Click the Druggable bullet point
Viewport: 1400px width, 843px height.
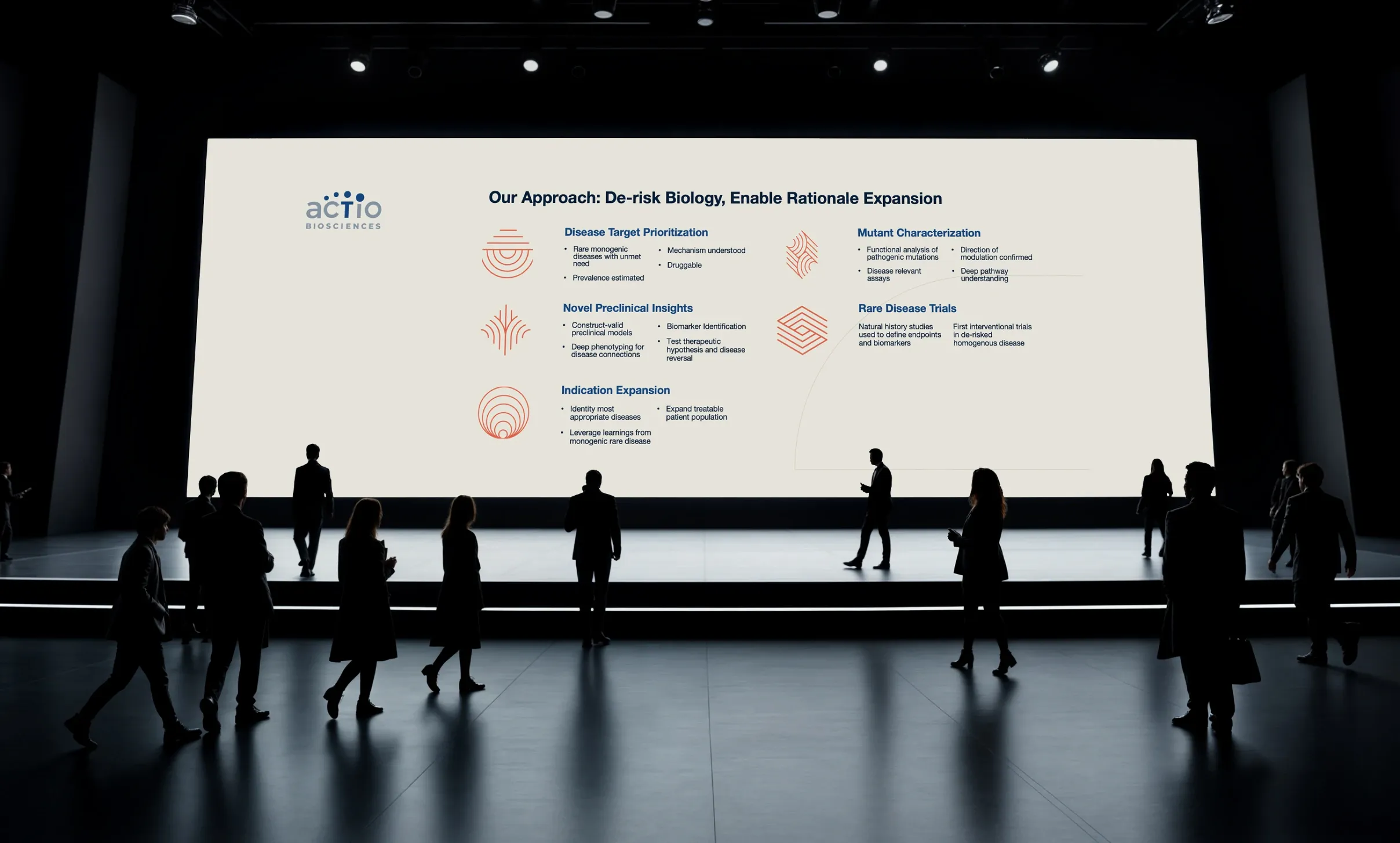pyautogui.click(x=684, y=266)
